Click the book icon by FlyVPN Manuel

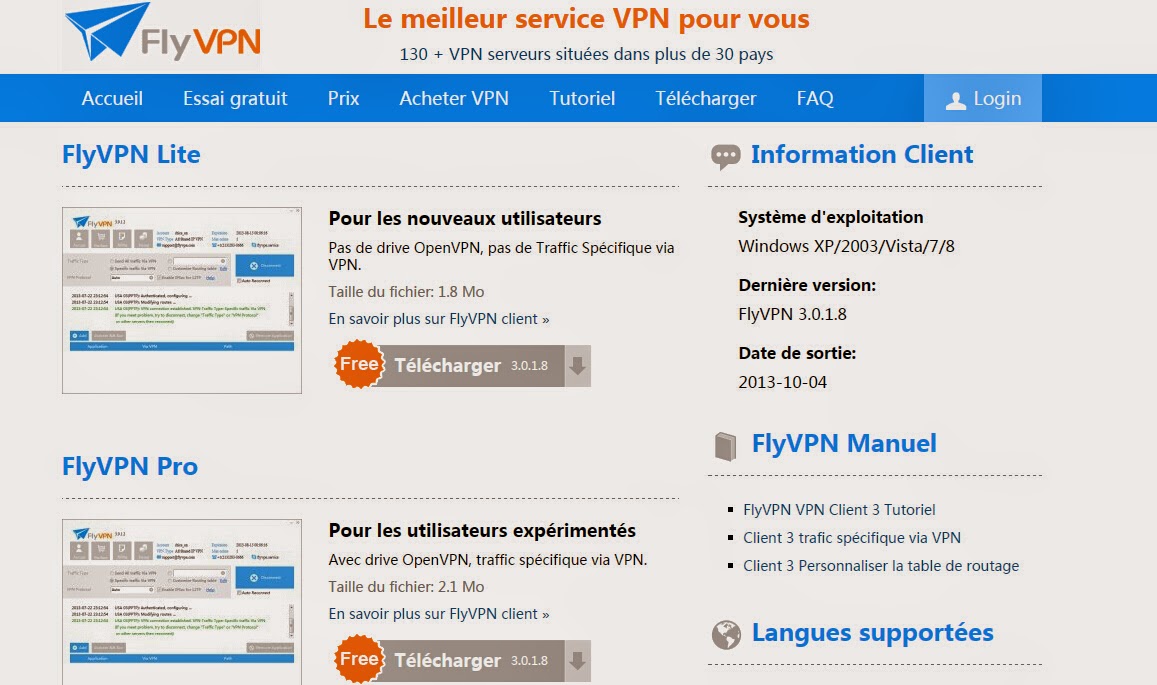coord(725,446)
